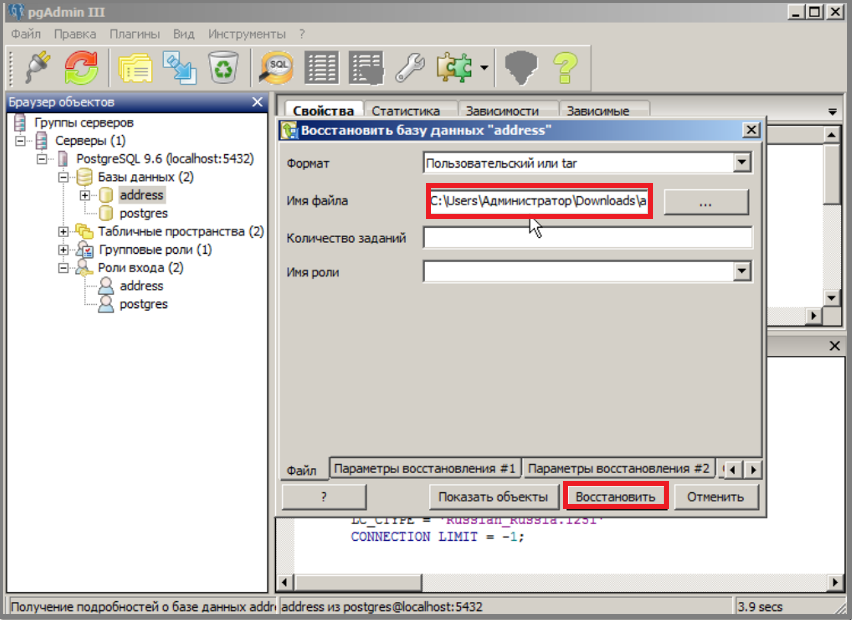Switch to Параметры восстановления #1 tab
852x620 pixels.
(425, 468)
